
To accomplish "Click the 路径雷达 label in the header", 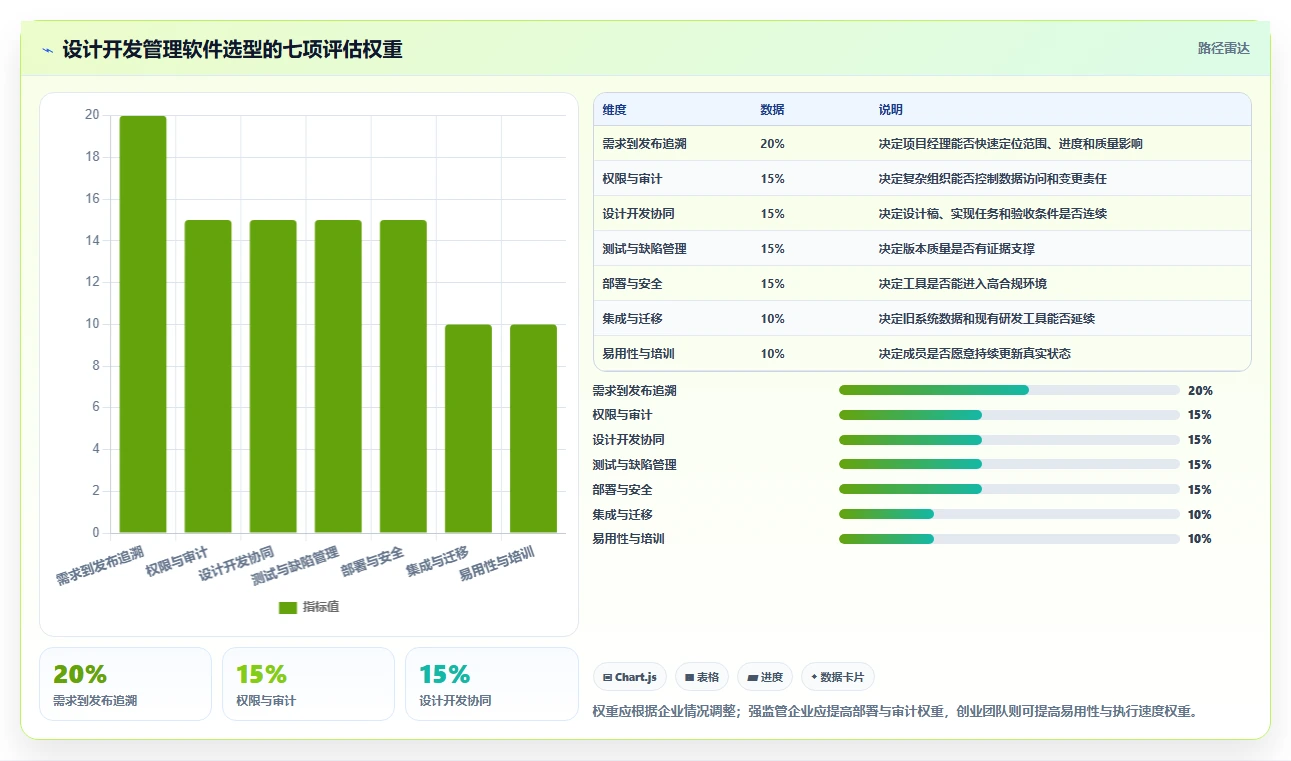I will [x=1224, y=48].
